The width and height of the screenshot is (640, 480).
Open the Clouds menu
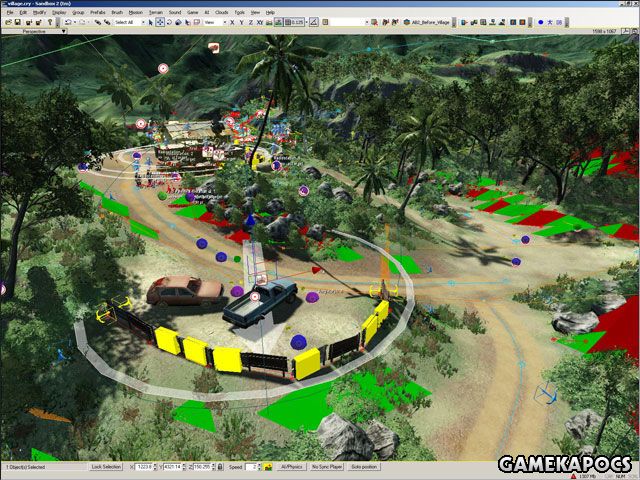click(222, 13)
